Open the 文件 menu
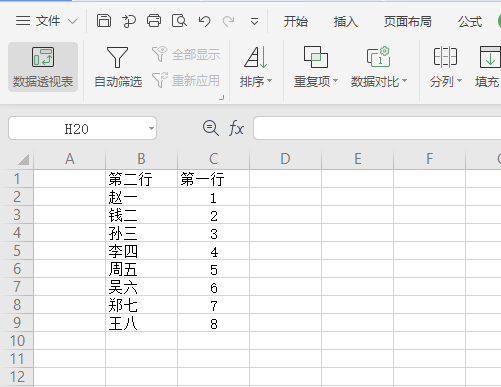This screenshot has height=387, width=501. (38, 21)
